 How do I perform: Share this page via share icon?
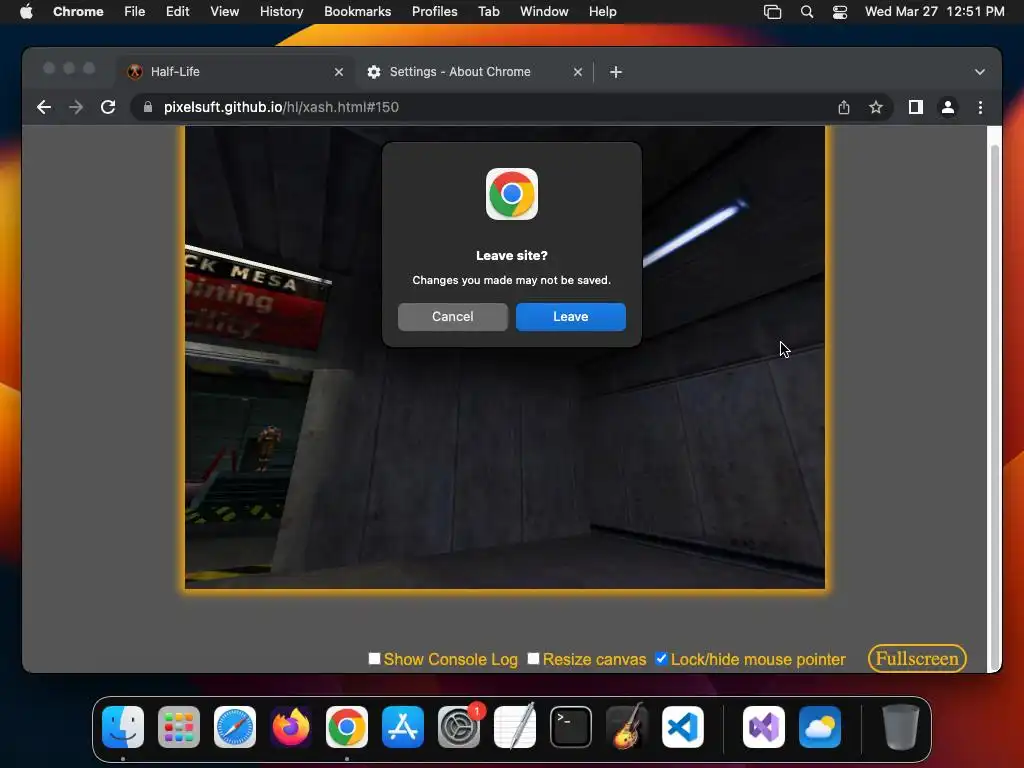[844, 107]
